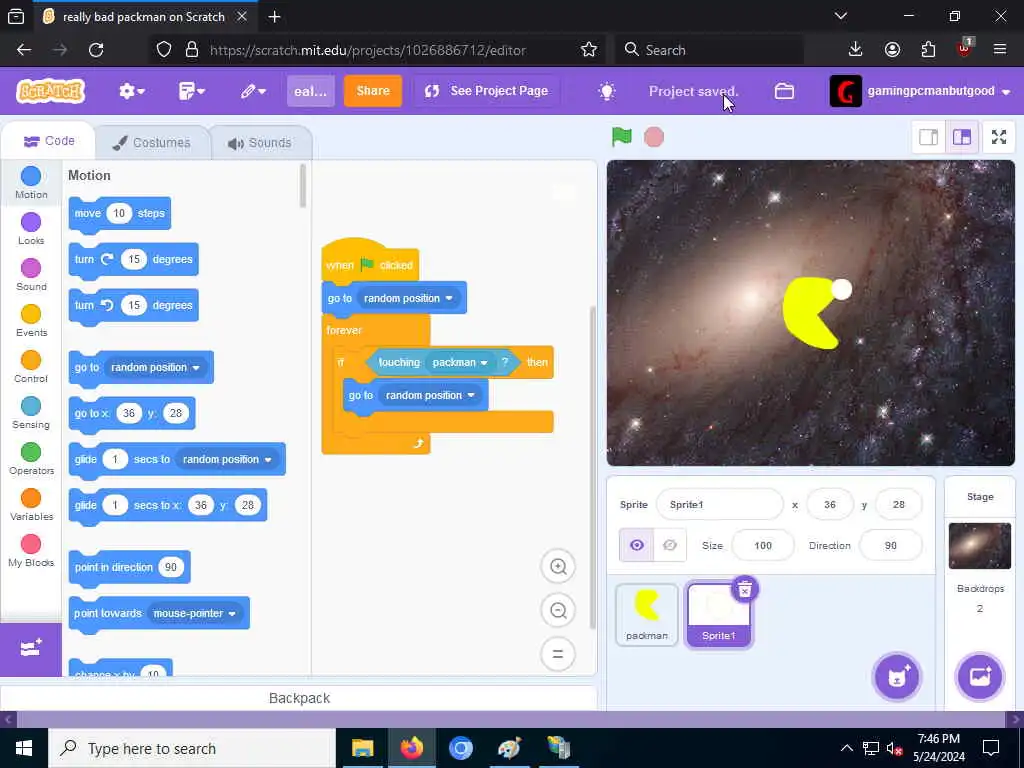
Task: Click the sprite Direction field
Action: (891, 545)
